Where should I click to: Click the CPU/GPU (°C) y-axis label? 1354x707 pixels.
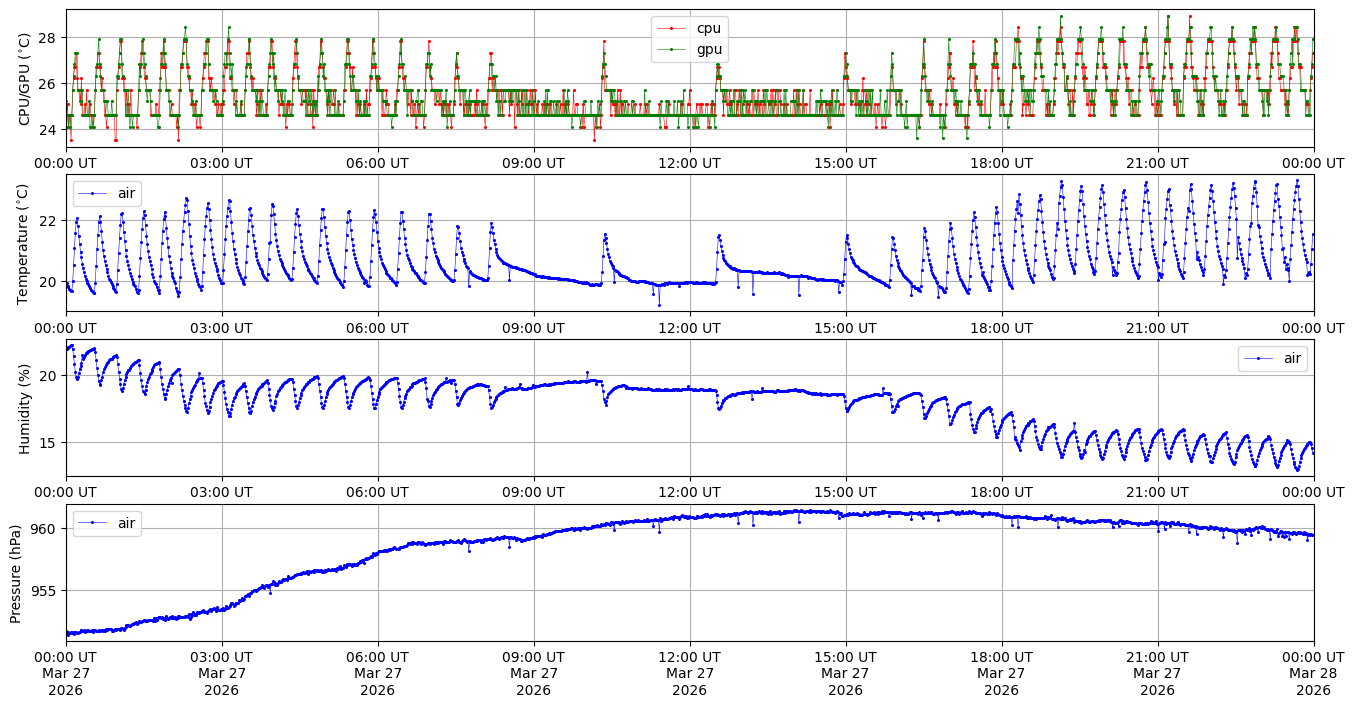pos(24,79)
